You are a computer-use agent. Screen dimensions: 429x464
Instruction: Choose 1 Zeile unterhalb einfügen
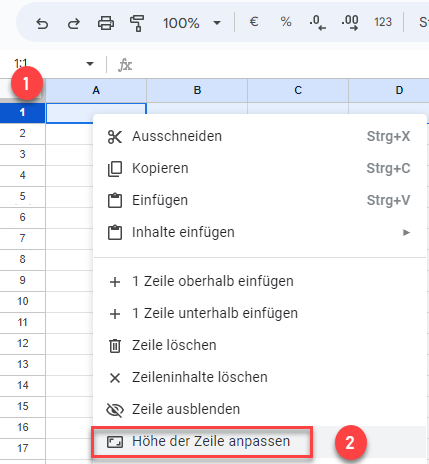[260, 314]
